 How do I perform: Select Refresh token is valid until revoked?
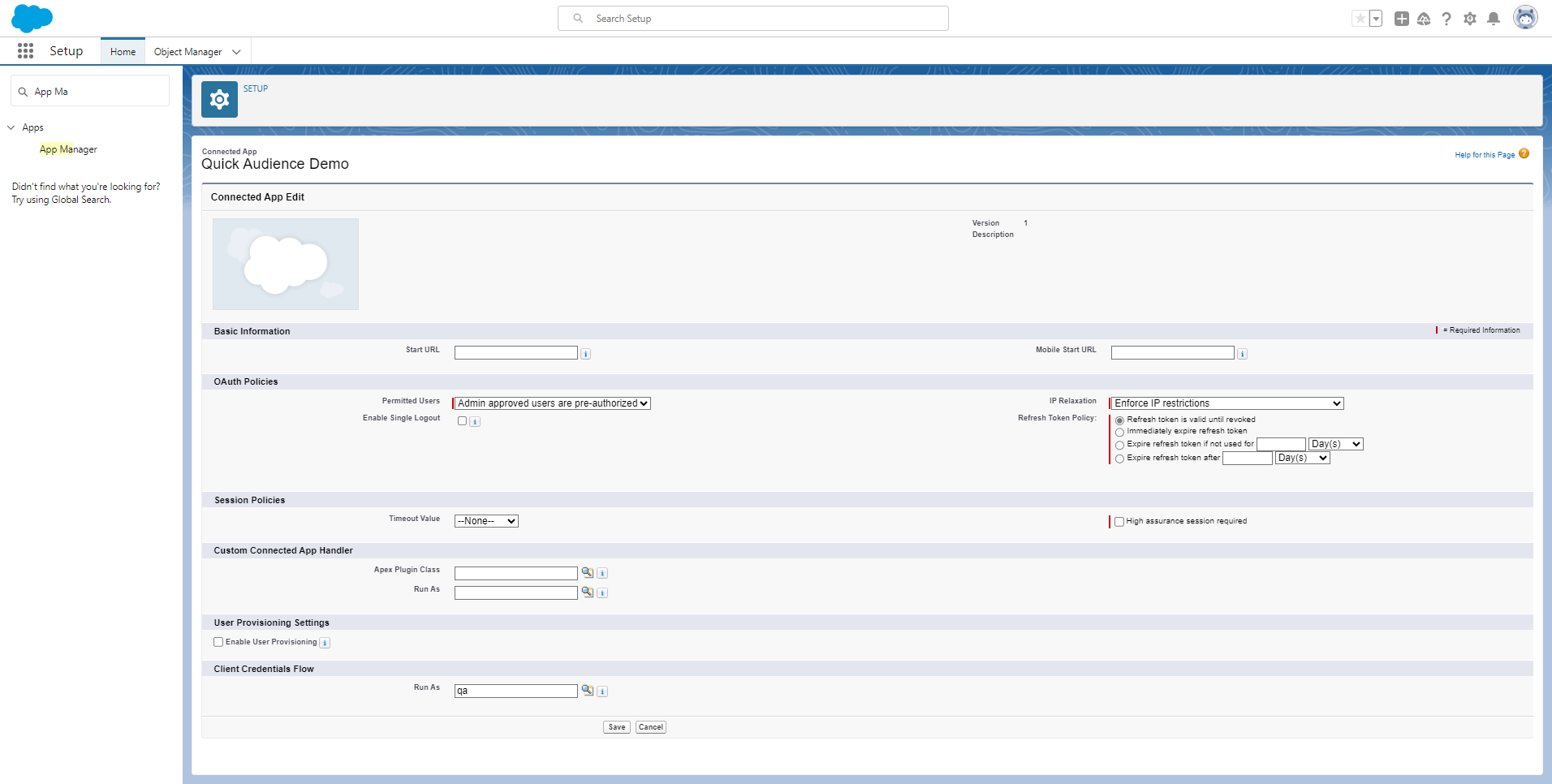coord(1119,420)
